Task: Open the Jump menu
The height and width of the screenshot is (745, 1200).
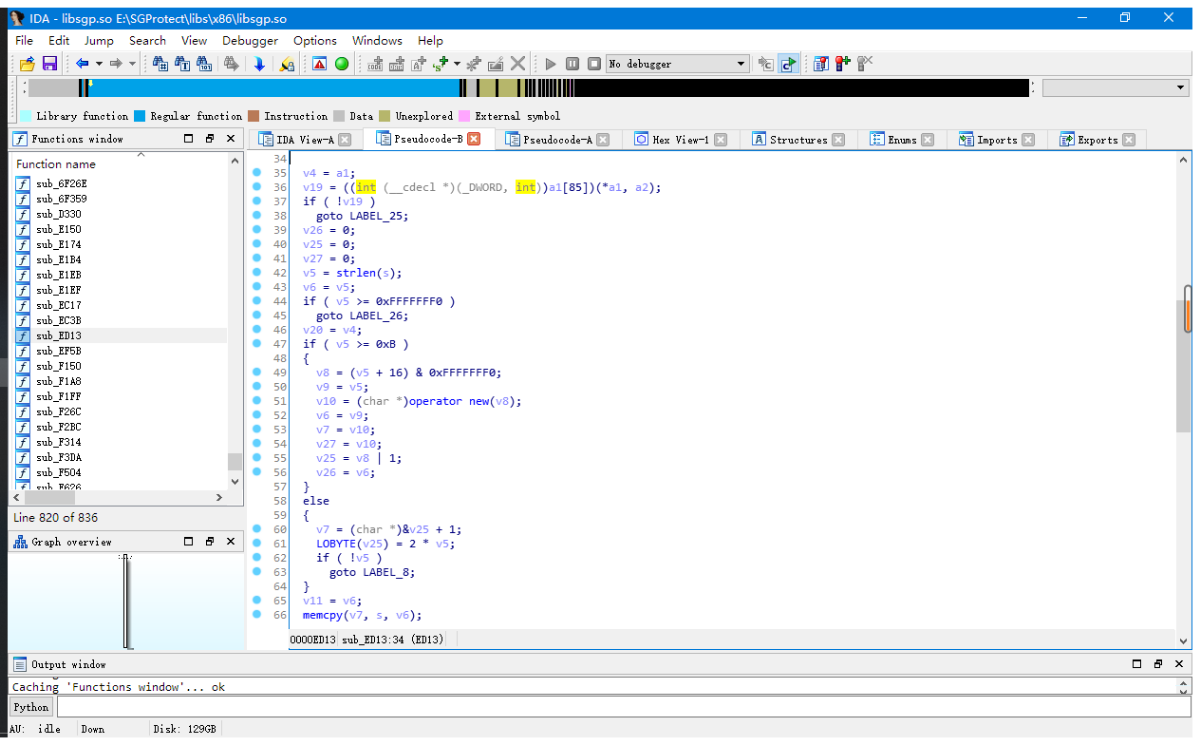Action: [99, 41]
